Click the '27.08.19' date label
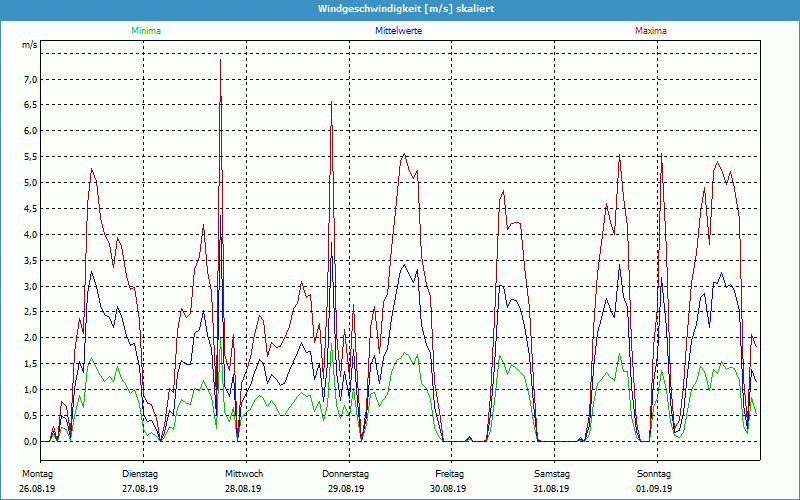Viewport: 800px width, 500px height. (140, 489)
